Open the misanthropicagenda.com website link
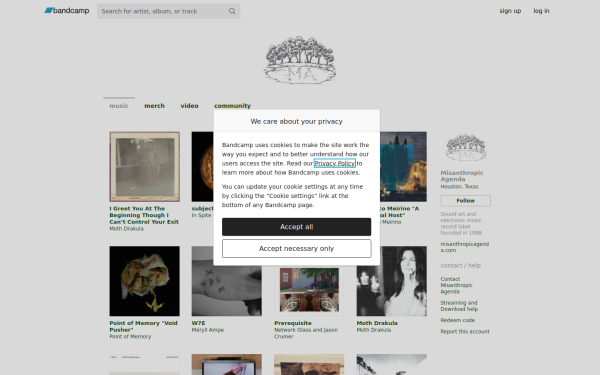Screen dimensions: 600x375 coord(465,247)
